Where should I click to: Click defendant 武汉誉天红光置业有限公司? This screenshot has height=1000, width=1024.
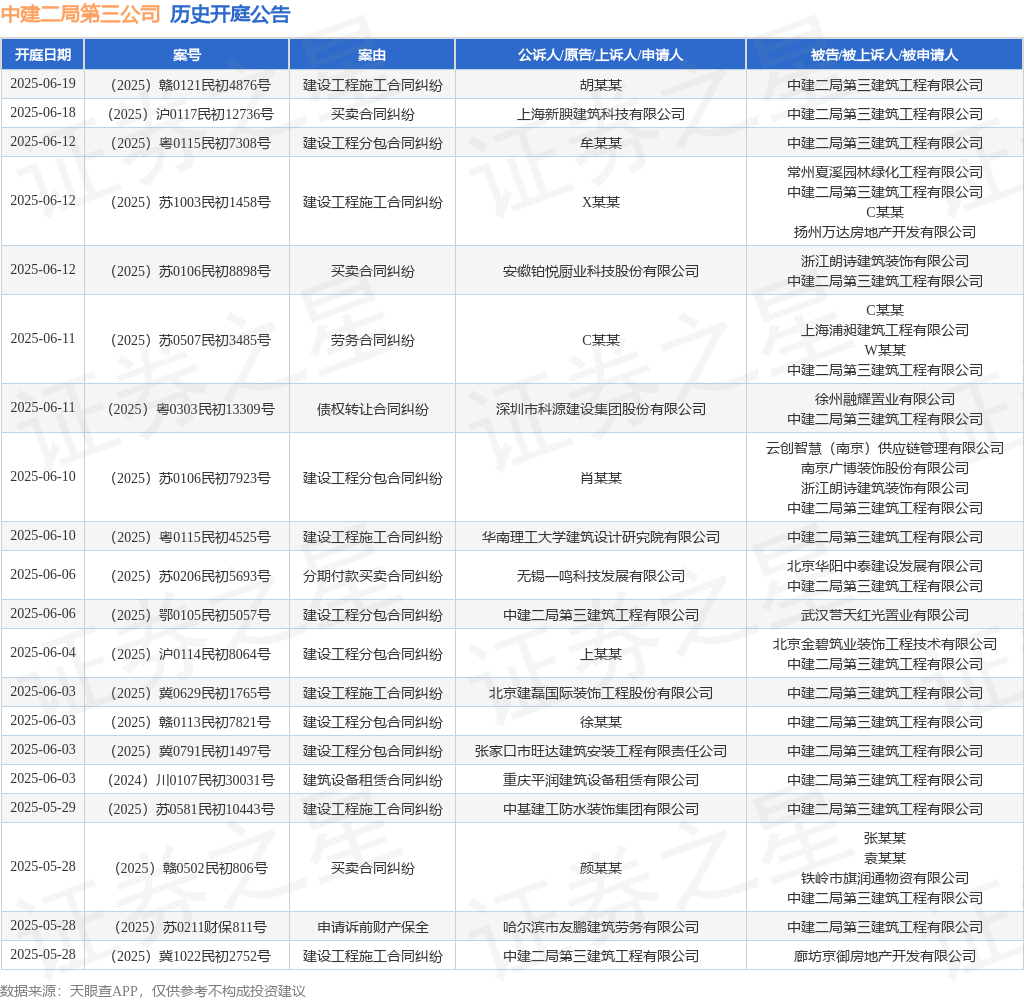tap(885, 615)
